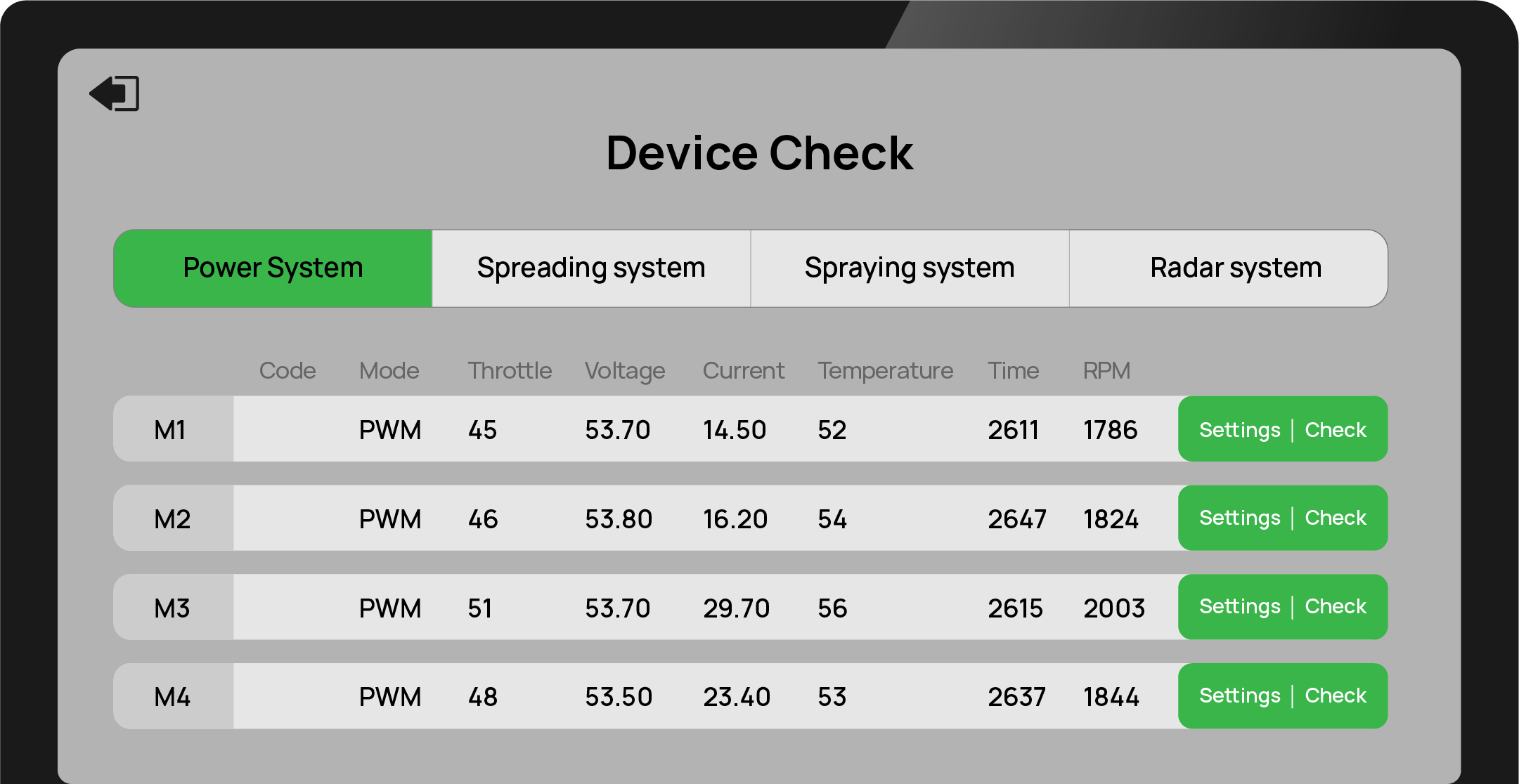
Task: Open Settings for motor M1
Action: point(1239,430)
